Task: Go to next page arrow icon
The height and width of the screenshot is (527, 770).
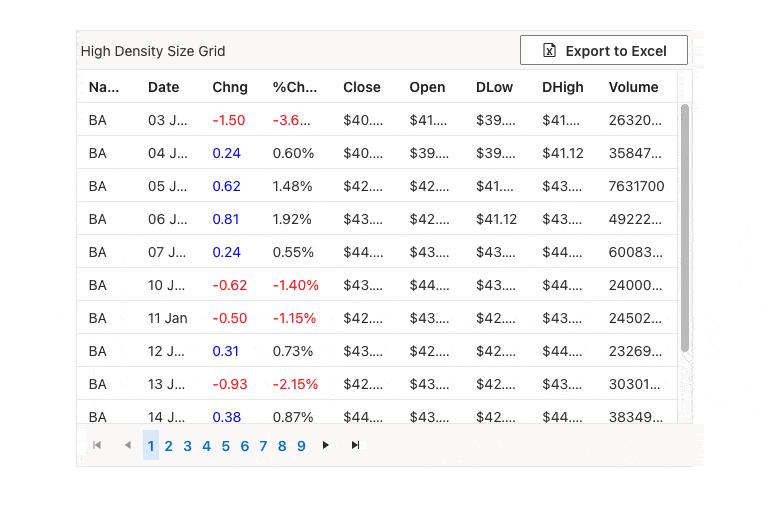Action: coord(325,445)
